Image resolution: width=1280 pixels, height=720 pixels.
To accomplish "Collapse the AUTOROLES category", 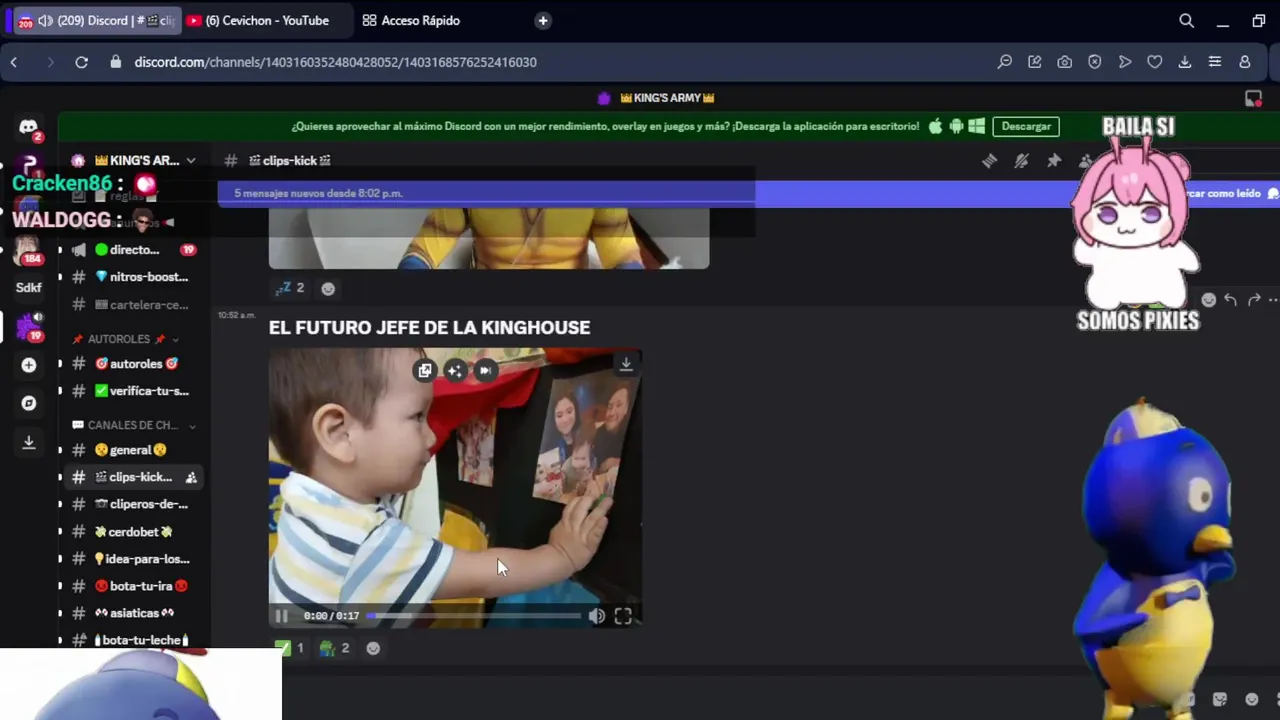I will click(126, 339).
